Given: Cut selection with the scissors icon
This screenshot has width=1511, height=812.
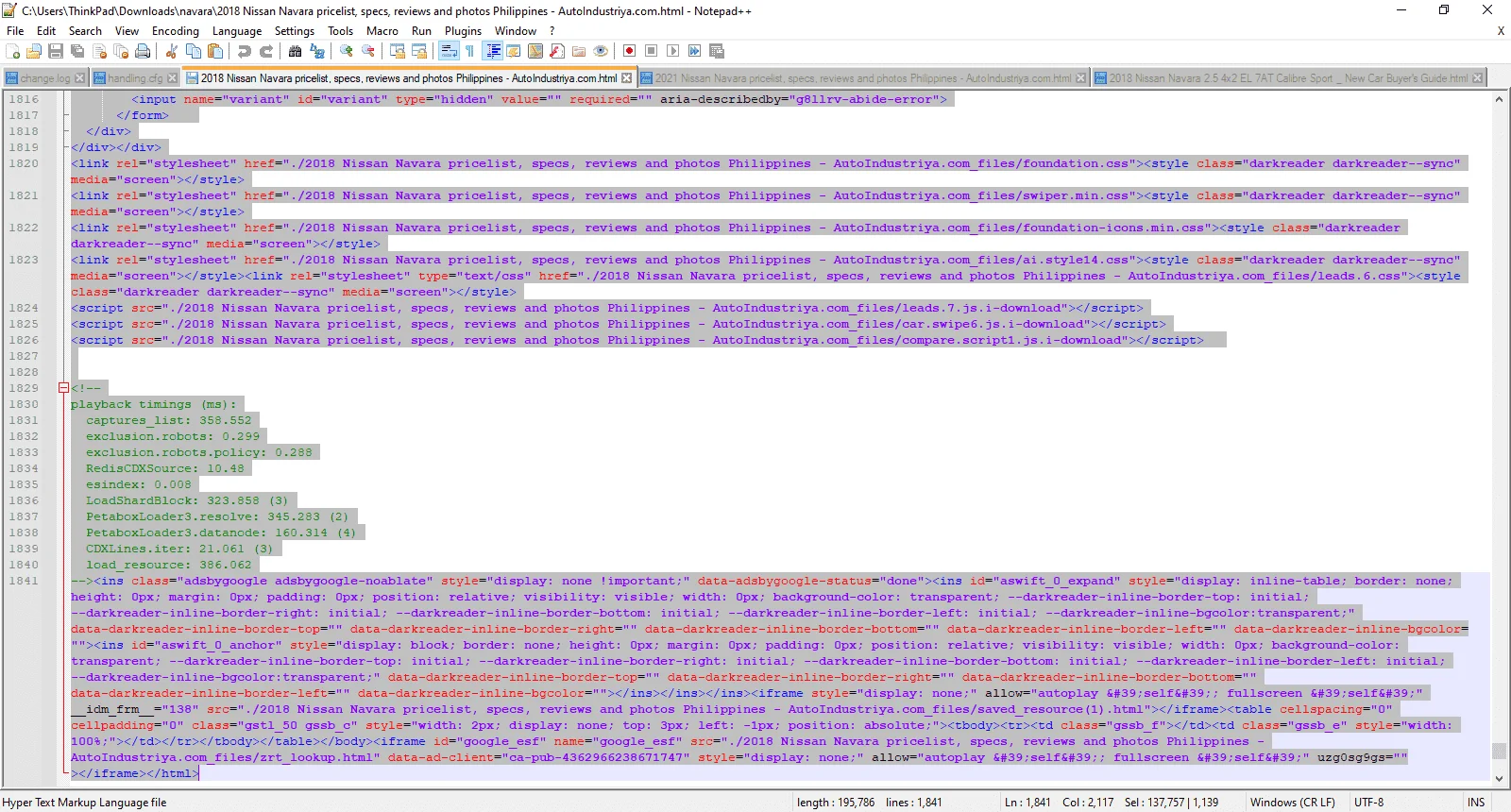Looking at the screenshot, I should [x=172, y=51].
